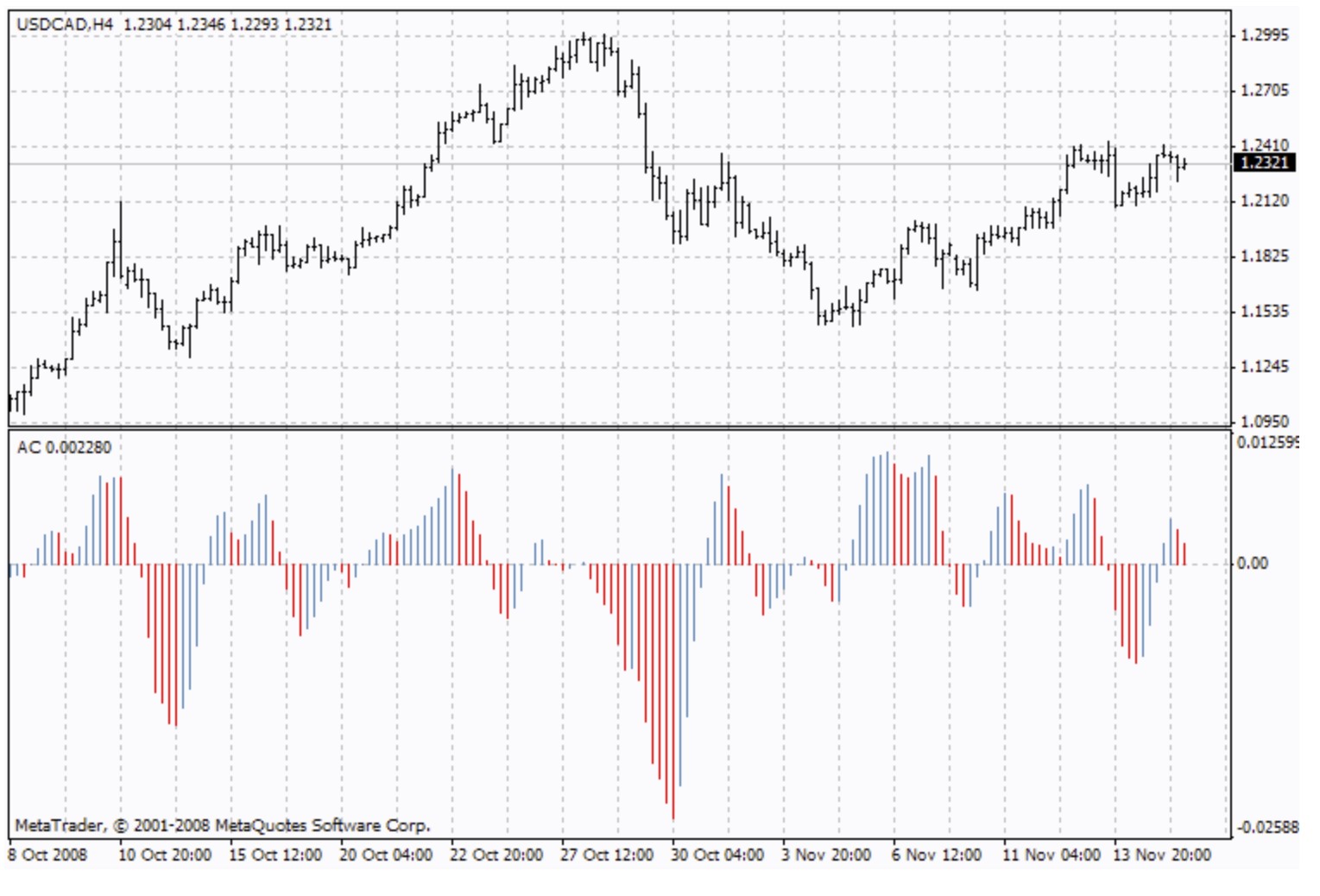The height and width of the screenshot is (896, 1320).
Task: Select the 1.0950 price axis label
Action: point(1264,422)
